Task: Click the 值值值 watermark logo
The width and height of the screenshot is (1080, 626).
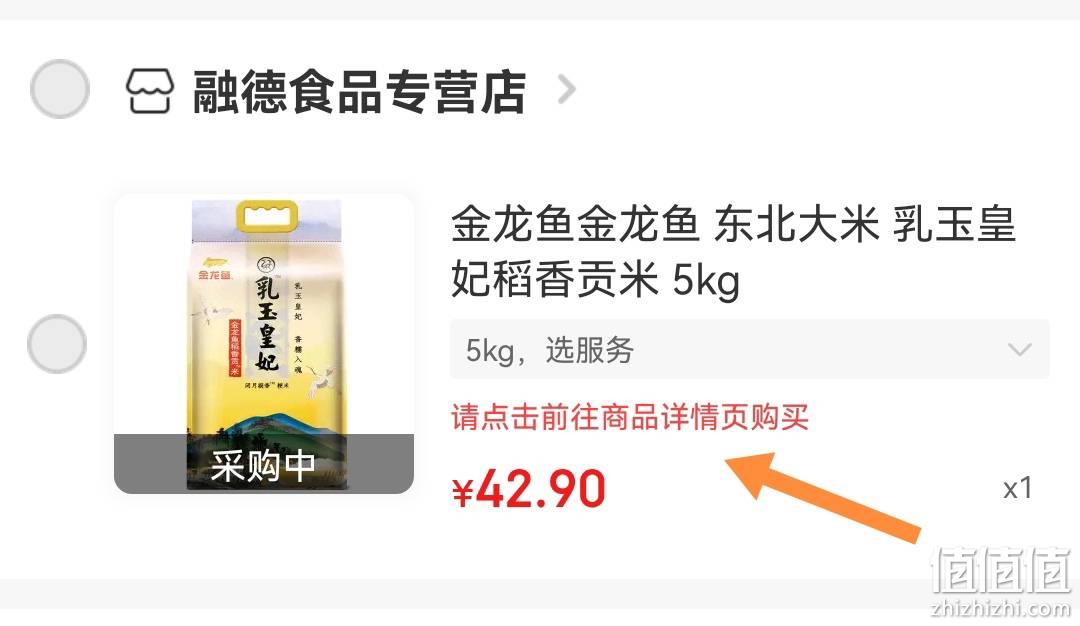Action: tap(1001, 570)
